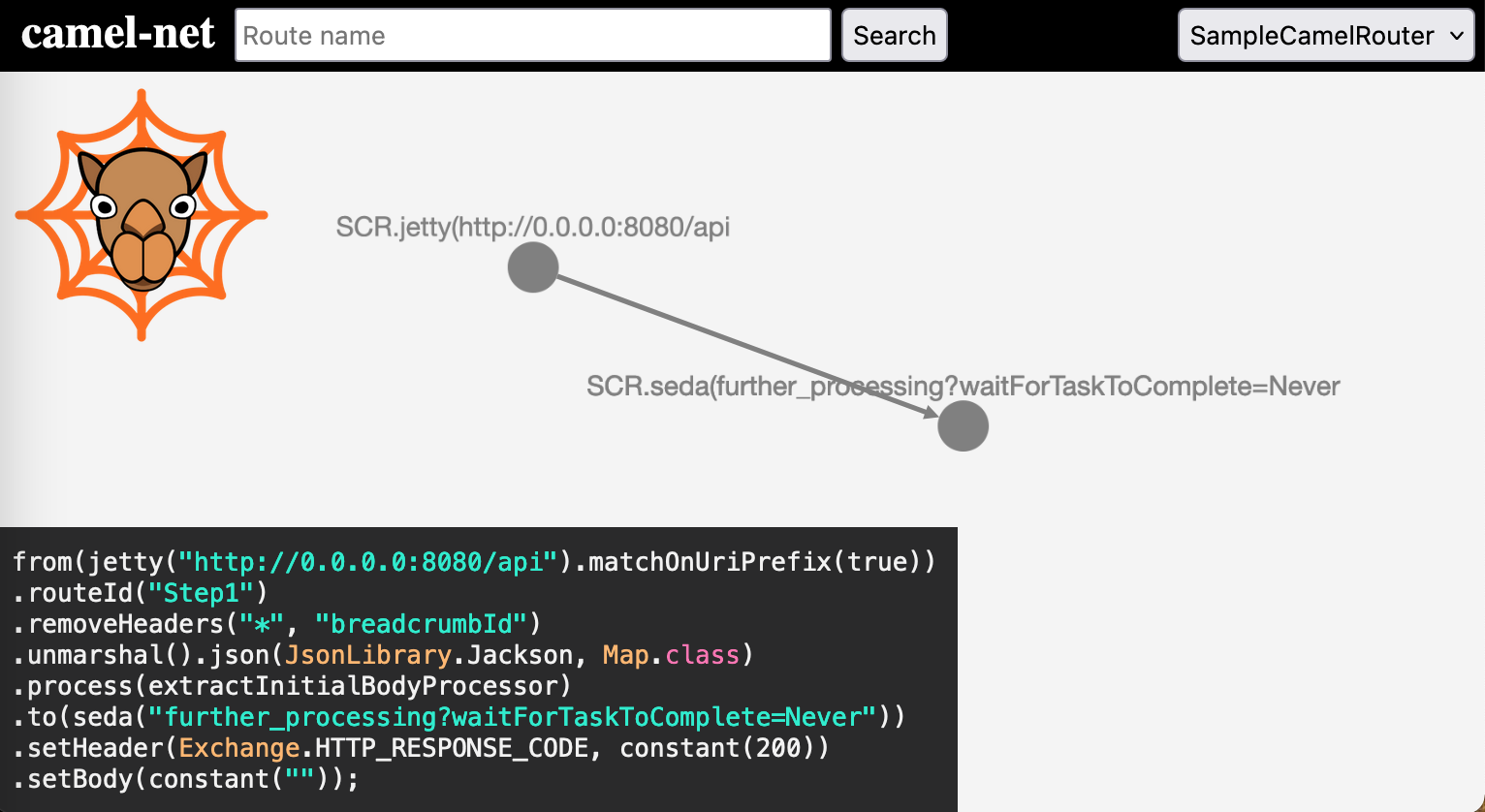The width and height of the screenshot is (1485, 812).
Task: Click the camel-net title in header
Action: 118,35
